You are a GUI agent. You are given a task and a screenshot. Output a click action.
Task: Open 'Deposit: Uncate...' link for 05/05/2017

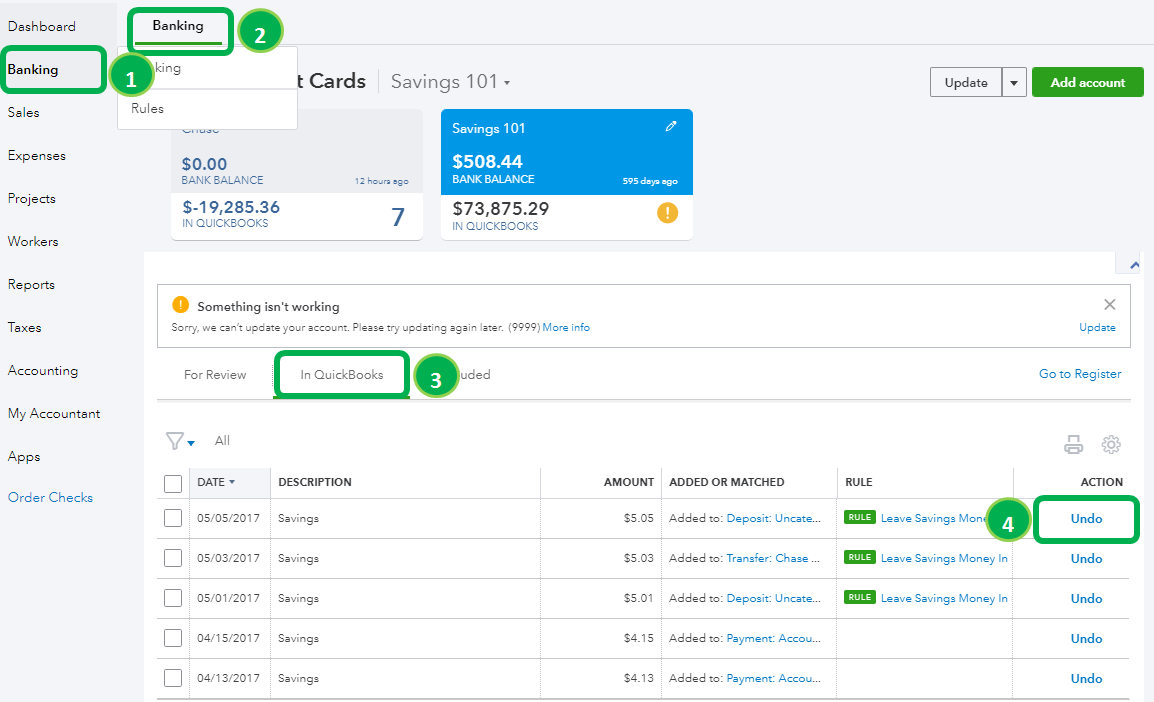coord(774,518)
